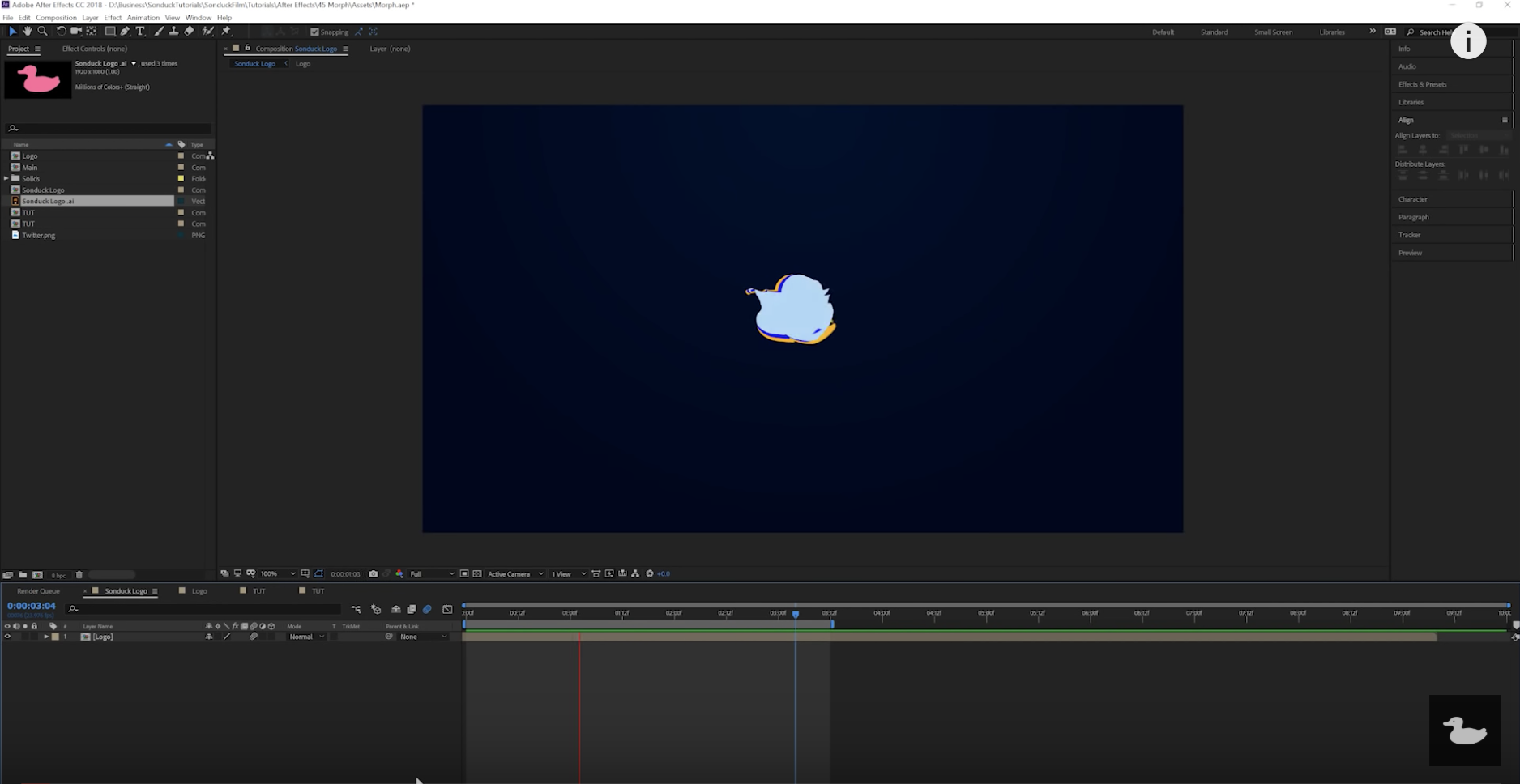Expand the Logo layer properties
The image size is (1520, 784).
coord(46,637)
